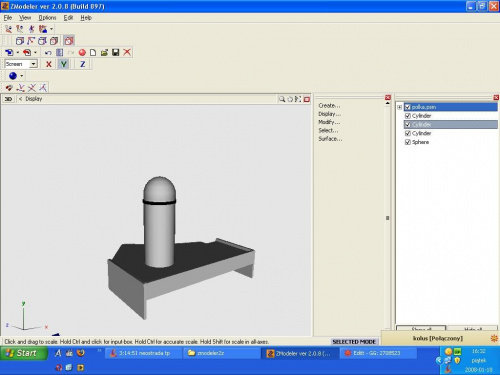Uncheck the polka.psm checkbox in object list
The height and width of the screenshot is (375, 500).
pos(408,107)
